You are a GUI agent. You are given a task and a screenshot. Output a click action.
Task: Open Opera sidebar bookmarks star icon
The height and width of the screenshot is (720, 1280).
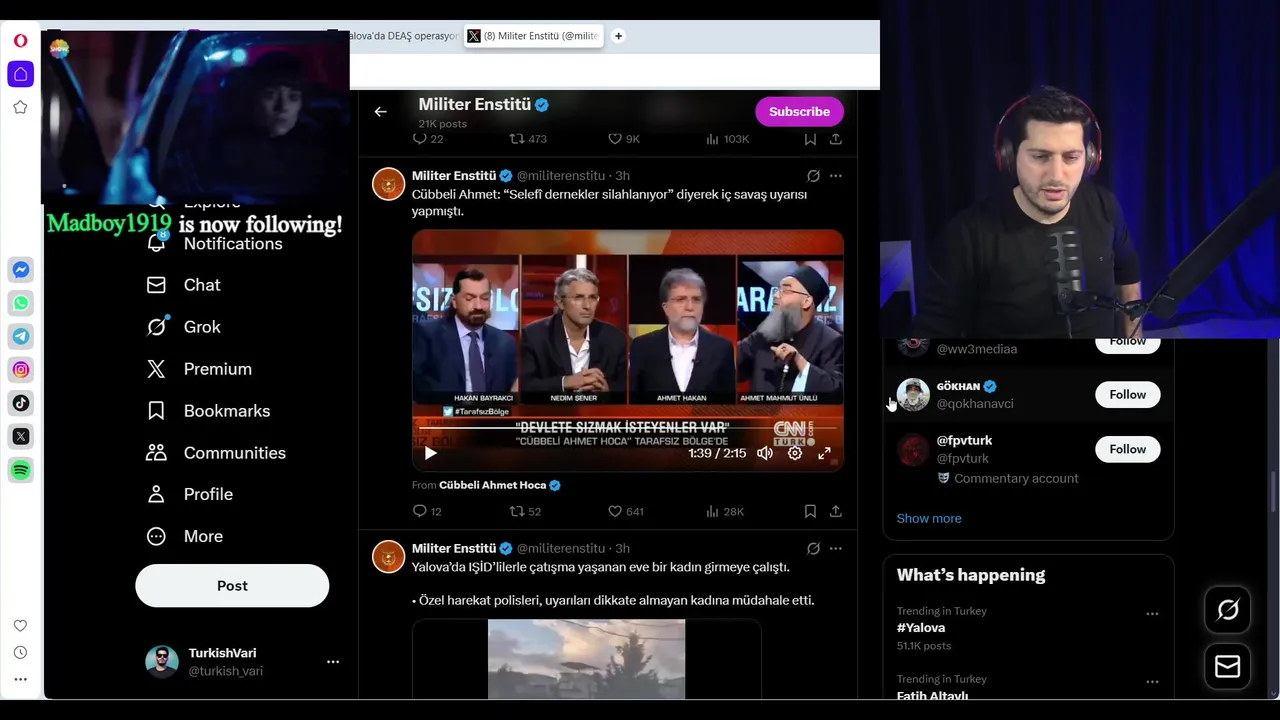(x=20, y=107)
